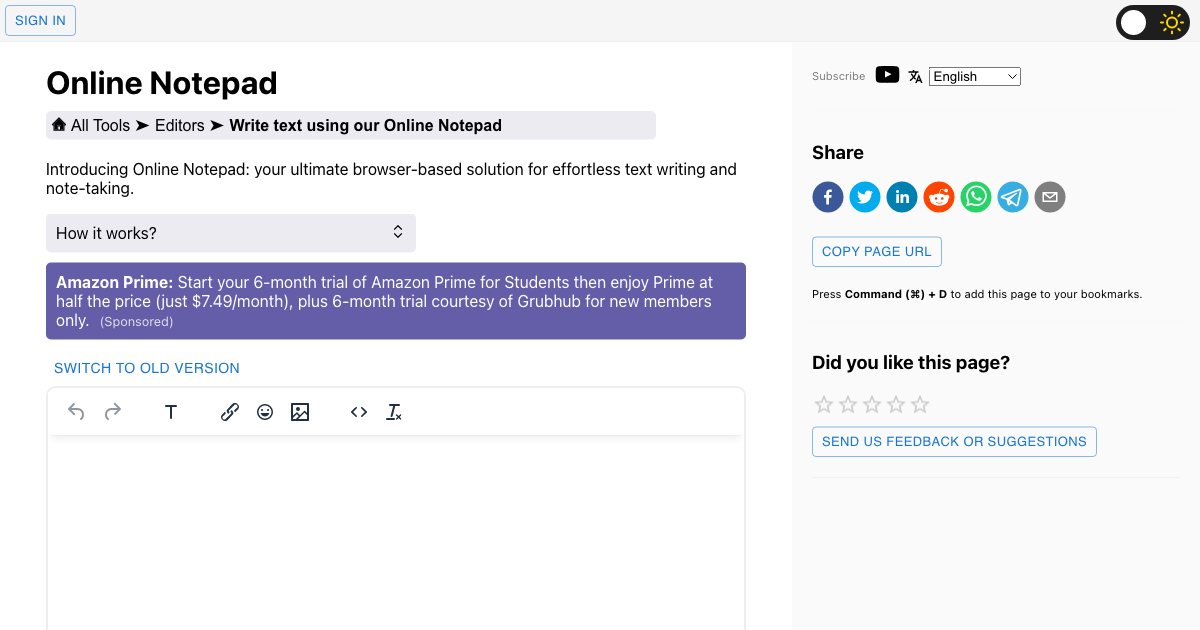Click the Switch to Old Version link
Image resolution: width=1200 pixels, height=630 pixels.
point(147,368)
